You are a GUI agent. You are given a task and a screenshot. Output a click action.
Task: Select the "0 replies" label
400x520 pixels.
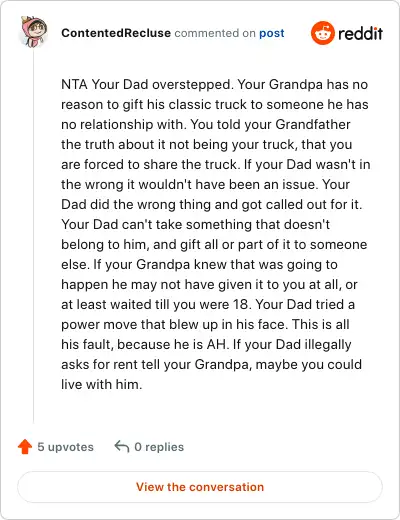pos(159,447)
